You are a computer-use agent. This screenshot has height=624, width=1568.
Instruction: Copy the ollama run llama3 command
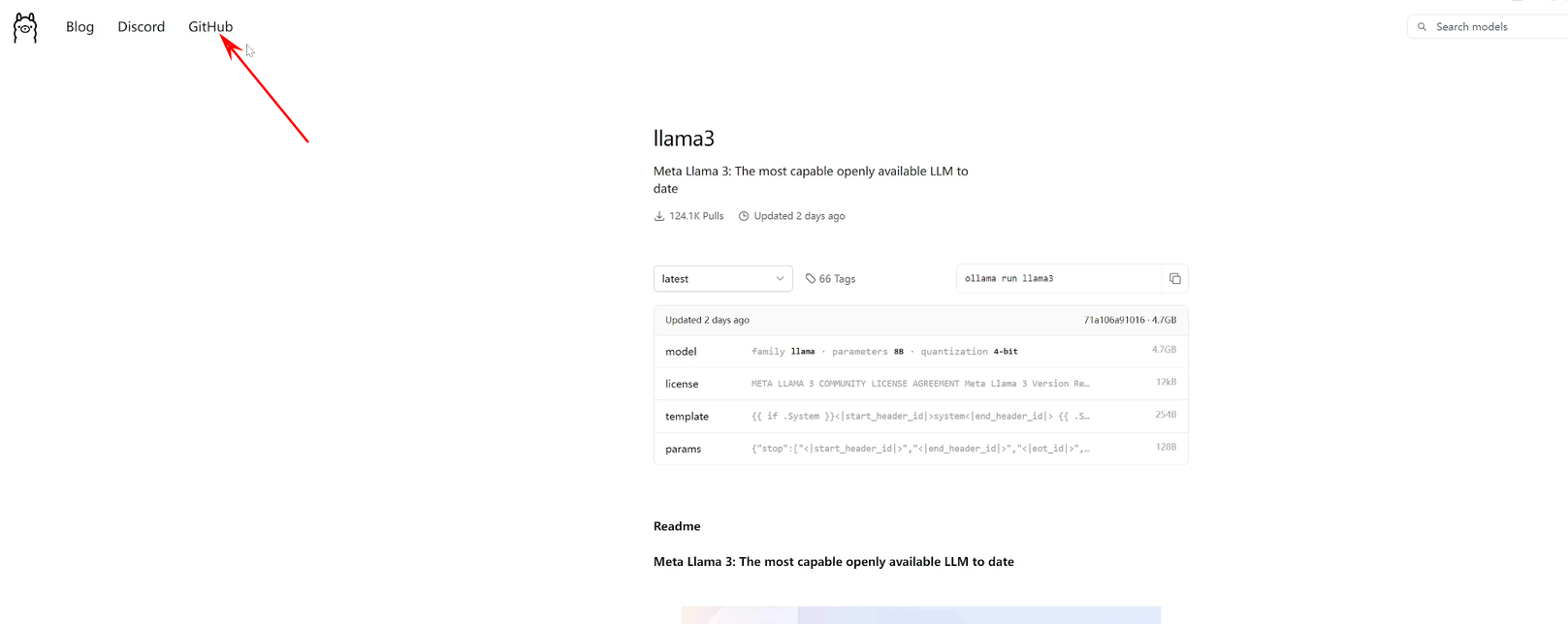pos(1174,279)
